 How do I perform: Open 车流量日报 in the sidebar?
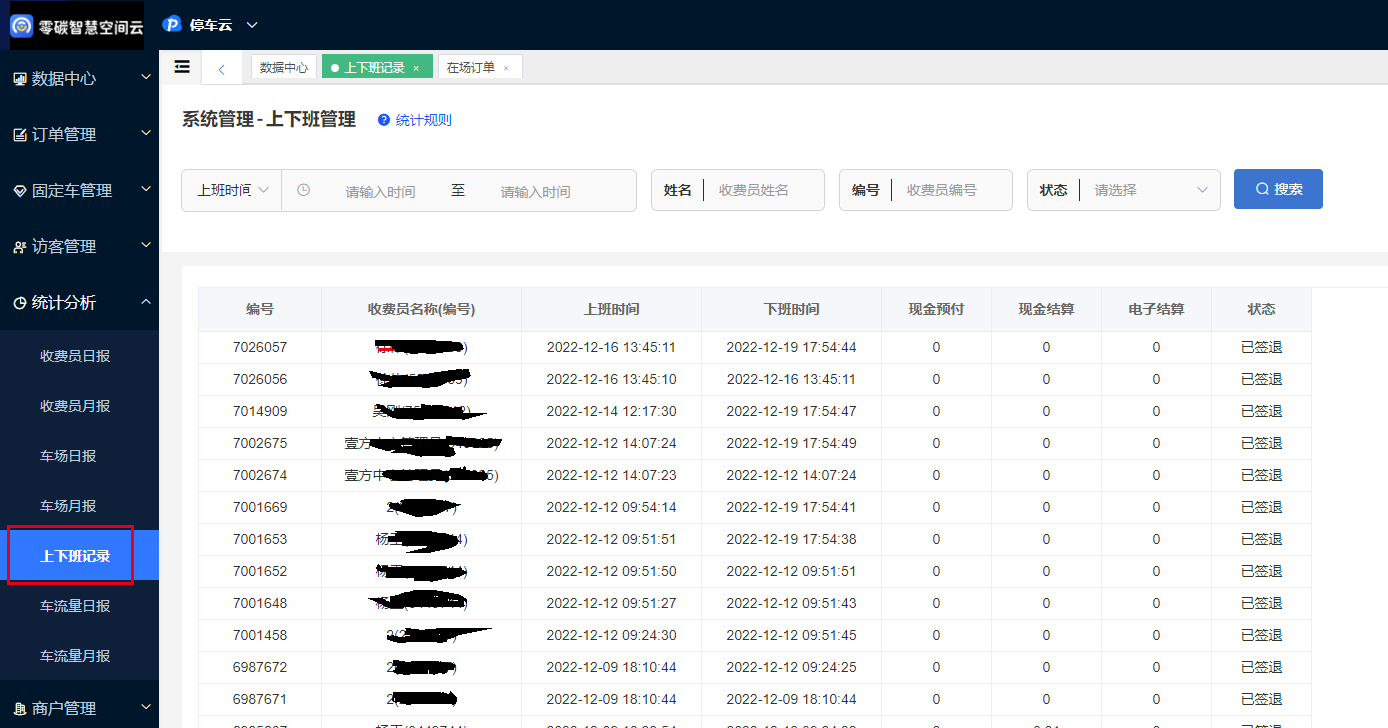[75, 606]
